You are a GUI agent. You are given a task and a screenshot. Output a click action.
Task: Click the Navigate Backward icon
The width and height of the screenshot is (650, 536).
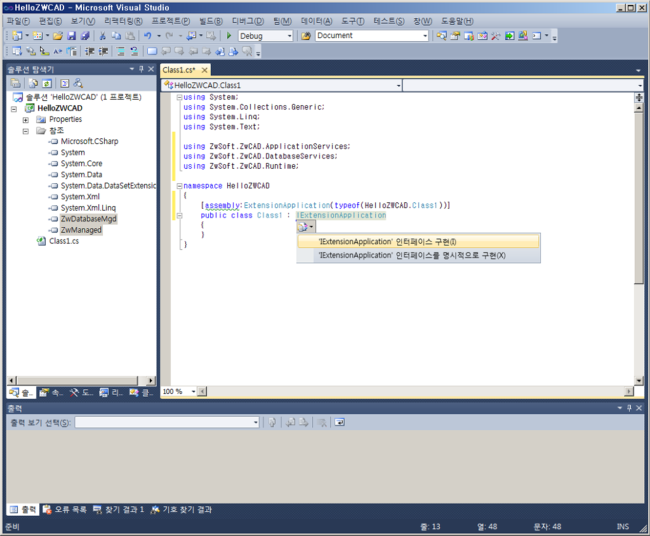pyautogui.click(x=191, y=36)
